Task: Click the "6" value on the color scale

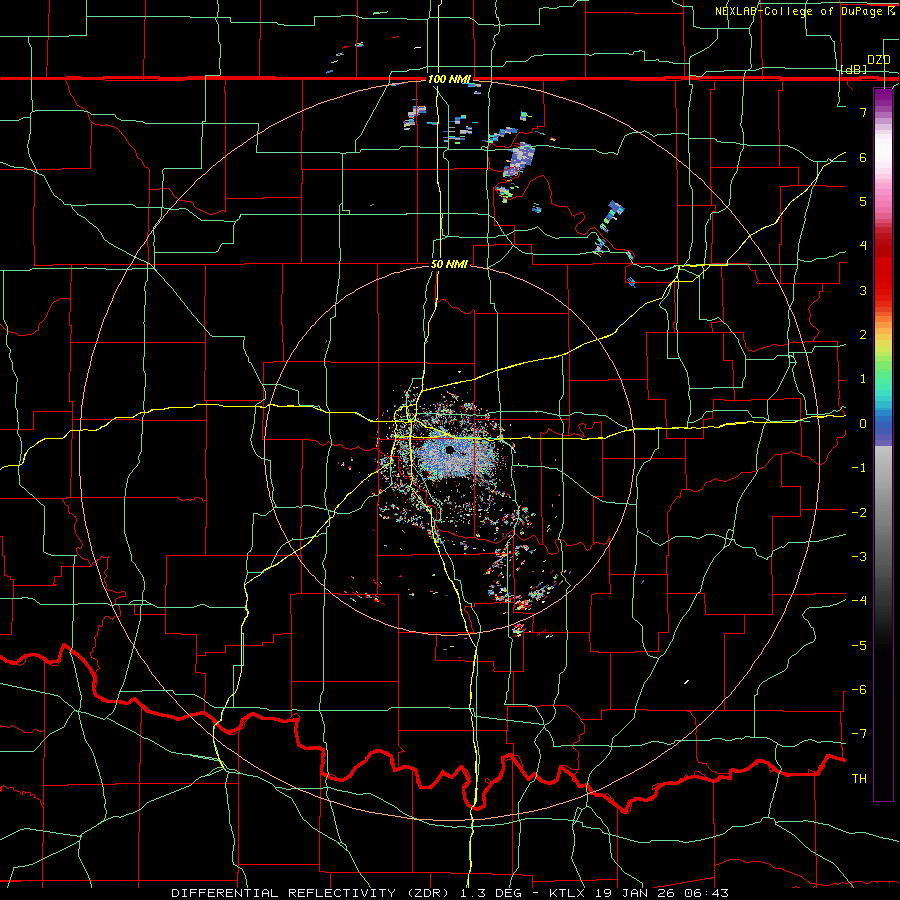Action: 863,157
